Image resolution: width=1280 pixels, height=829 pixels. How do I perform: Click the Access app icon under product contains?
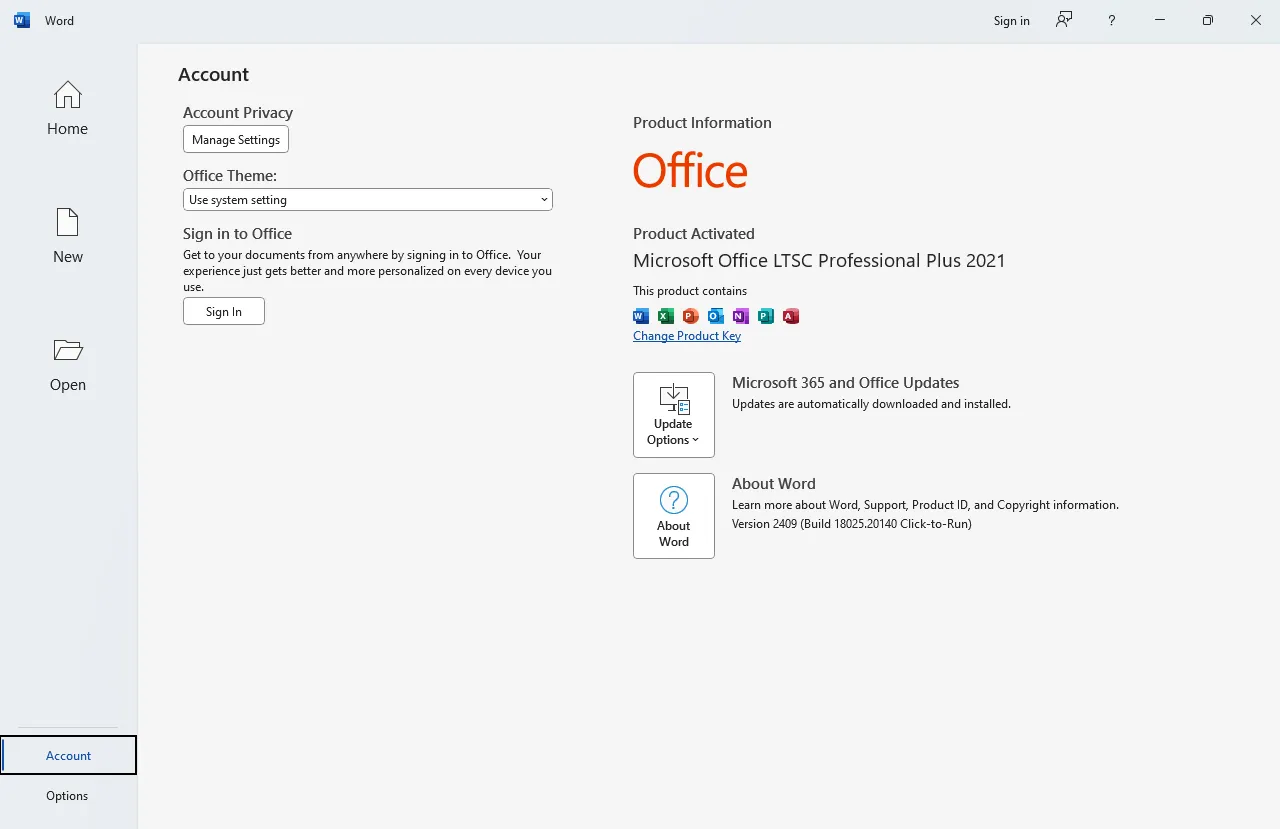[x=791, y=316]
